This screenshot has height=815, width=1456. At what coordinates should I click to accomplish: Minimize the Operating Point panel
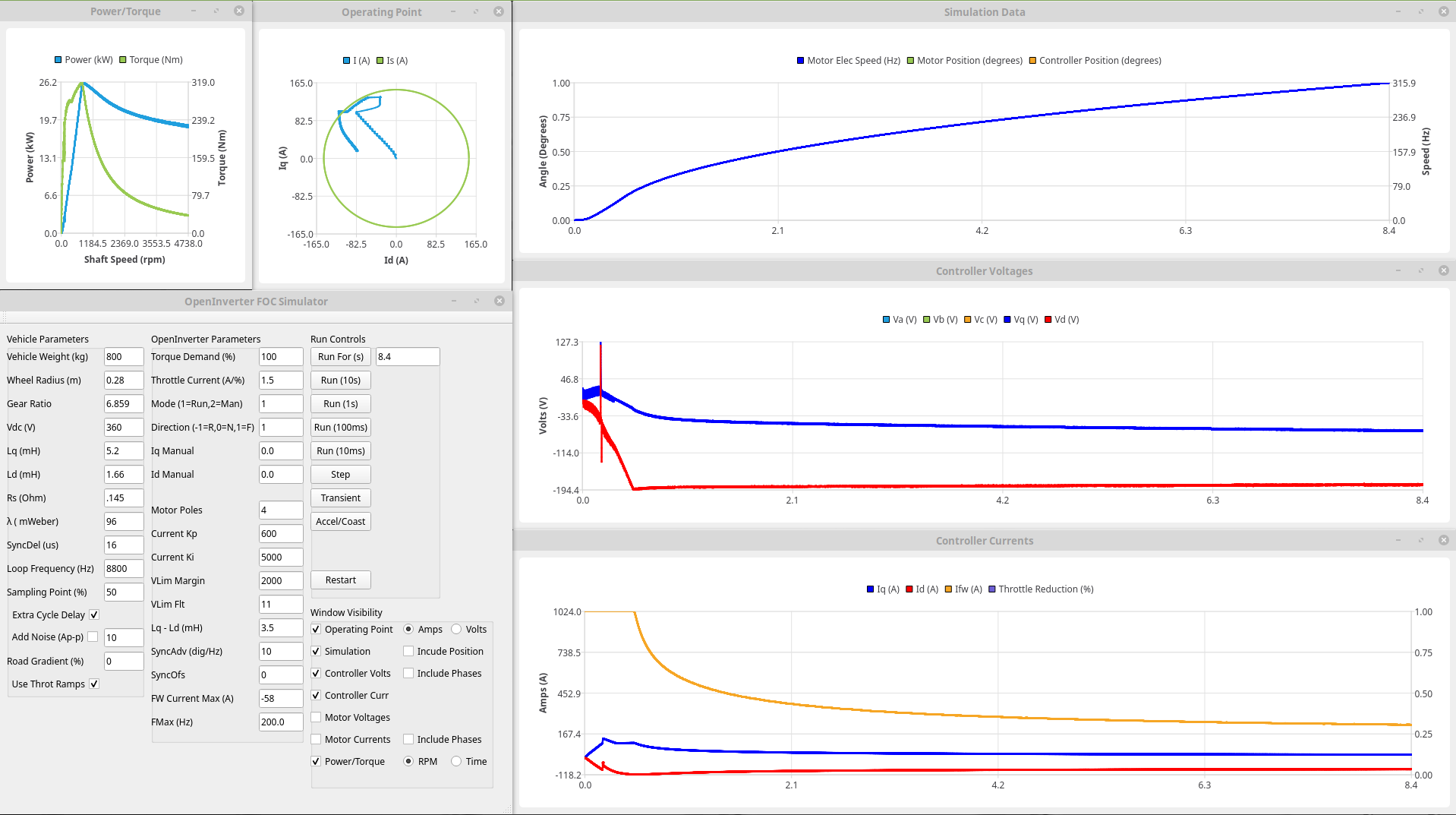pos(453,11)
